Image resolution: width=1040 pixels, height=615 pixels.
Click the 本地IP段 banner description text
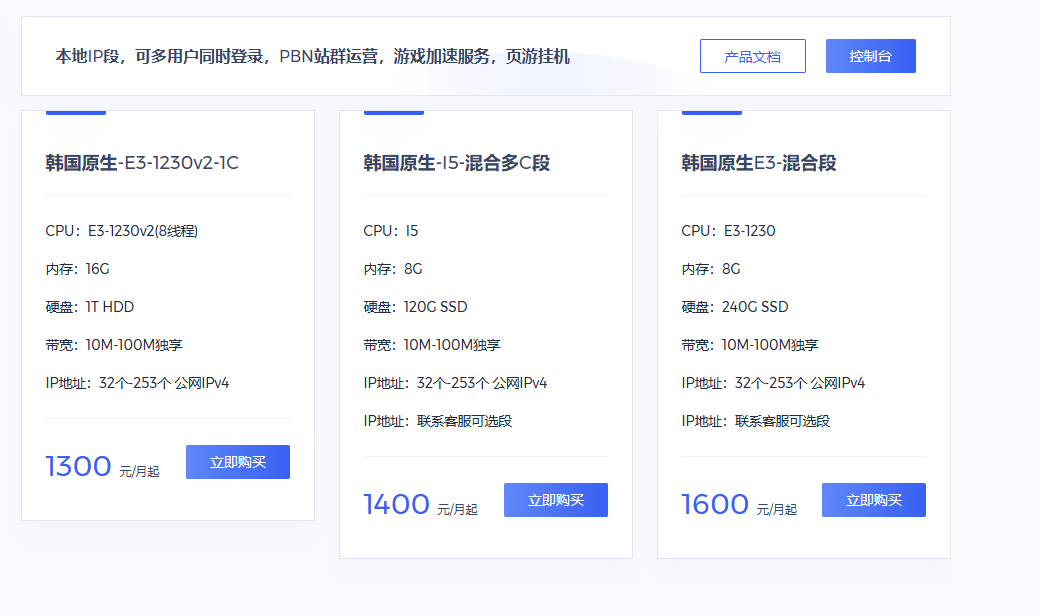[x=312, y=57]
